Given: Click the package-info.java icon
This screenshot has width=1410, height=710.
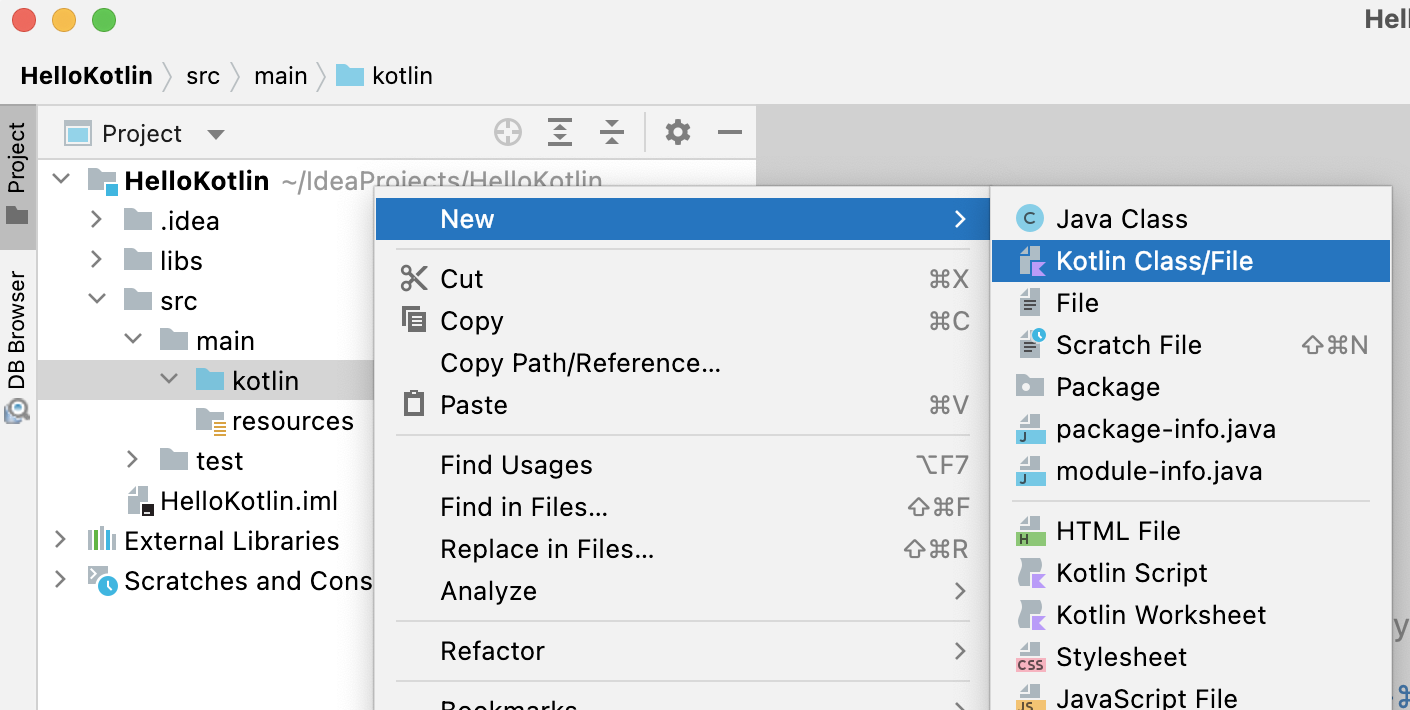Looking at the screenshot, I should 1030,430.
